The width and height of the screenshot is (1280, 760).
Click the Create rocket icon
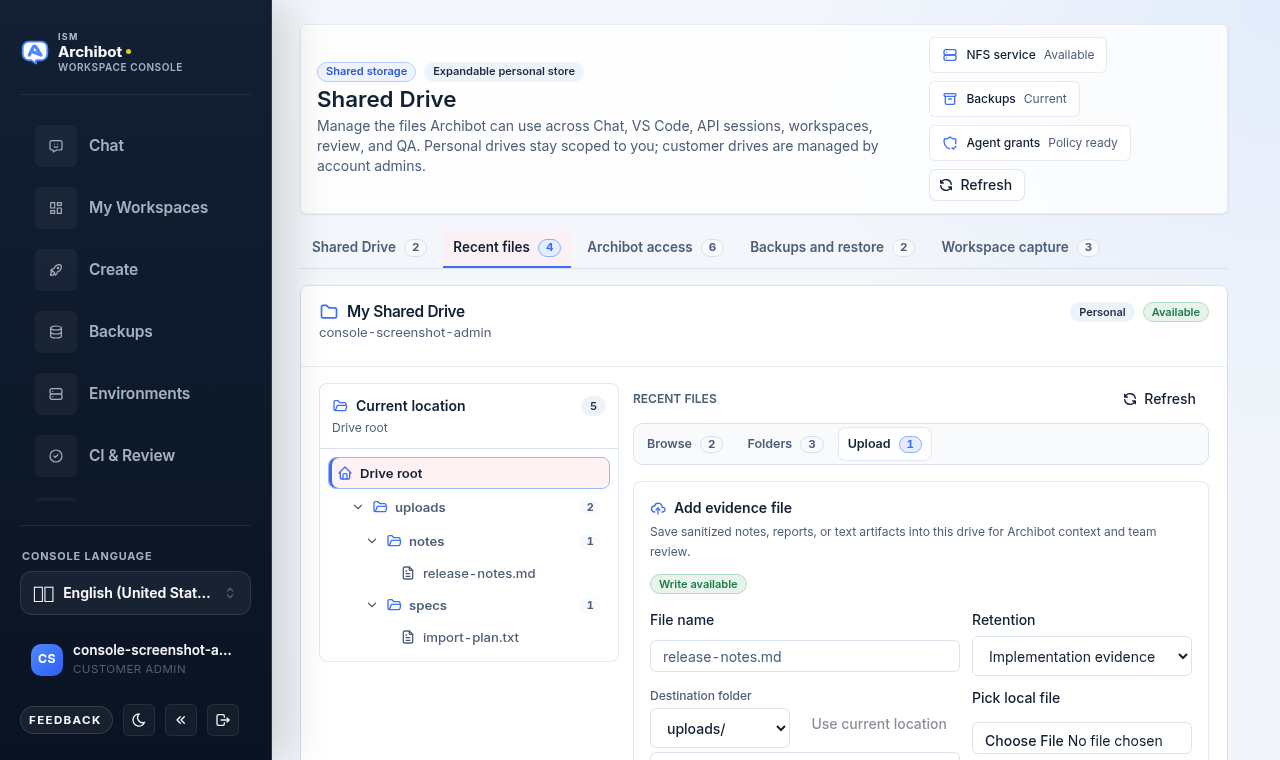tap(56, 270)
